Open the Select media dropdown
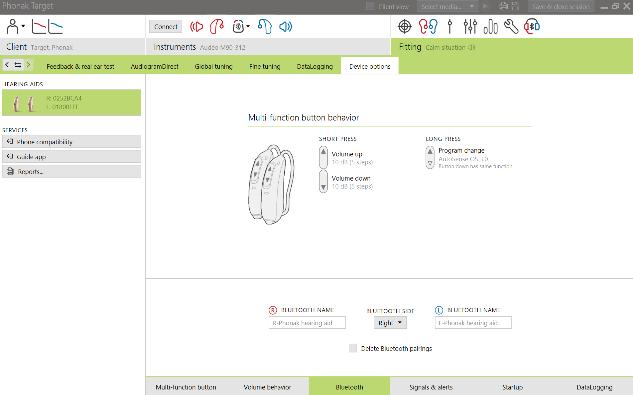Image resolution: width=633 pixels, height=395 pixels. [447, 6]
